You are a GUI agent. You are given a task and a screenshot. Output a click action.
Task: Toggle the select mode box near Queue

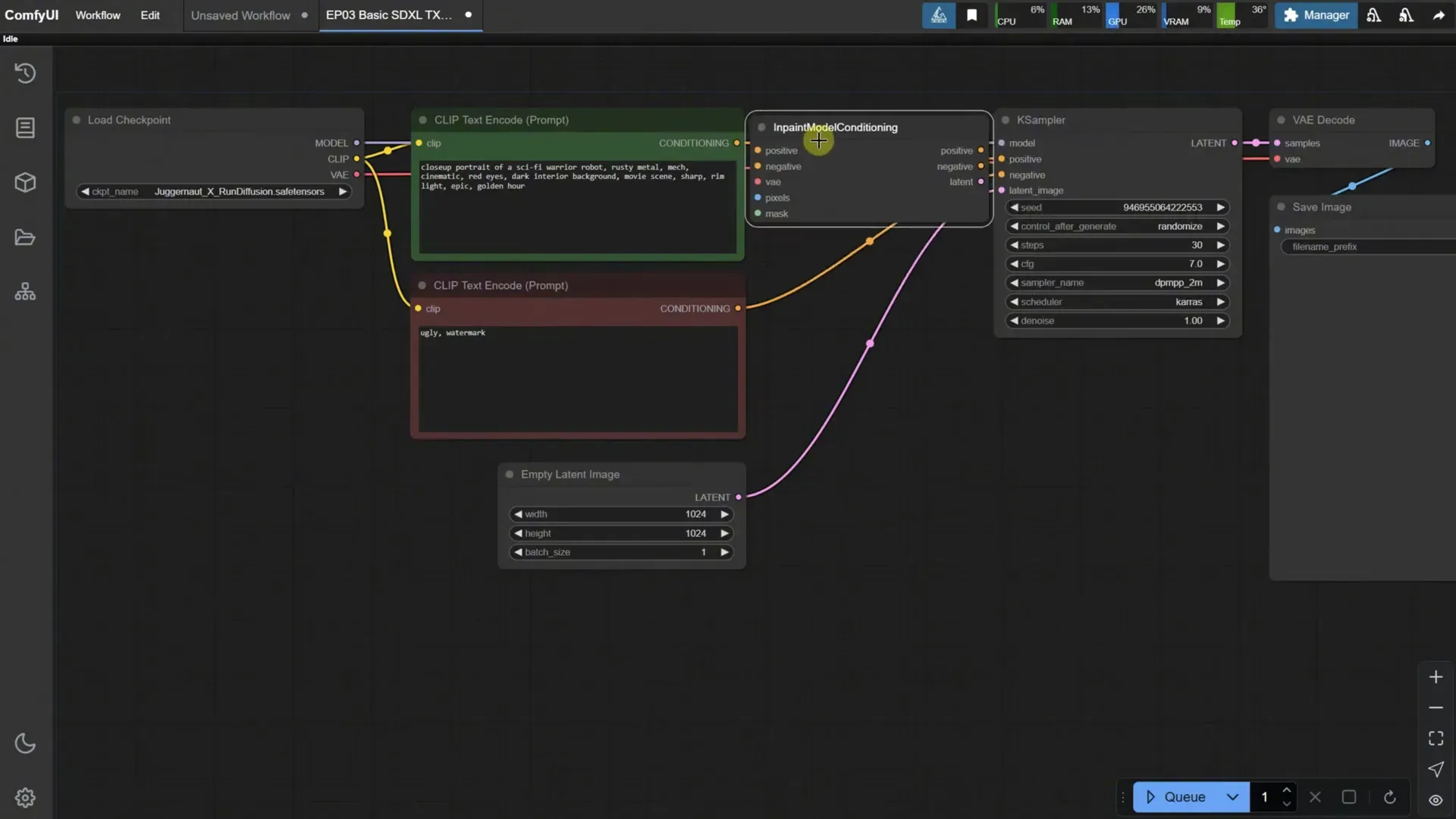pos(1348,797)
